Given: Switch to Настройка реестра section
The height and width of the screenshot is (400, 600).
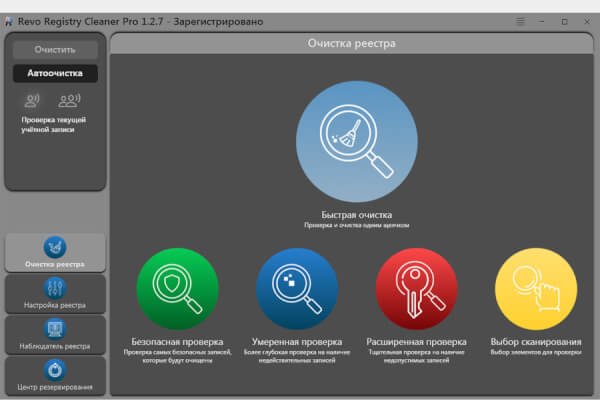Looking at the screenshot, I should click(x=55, y=294).
